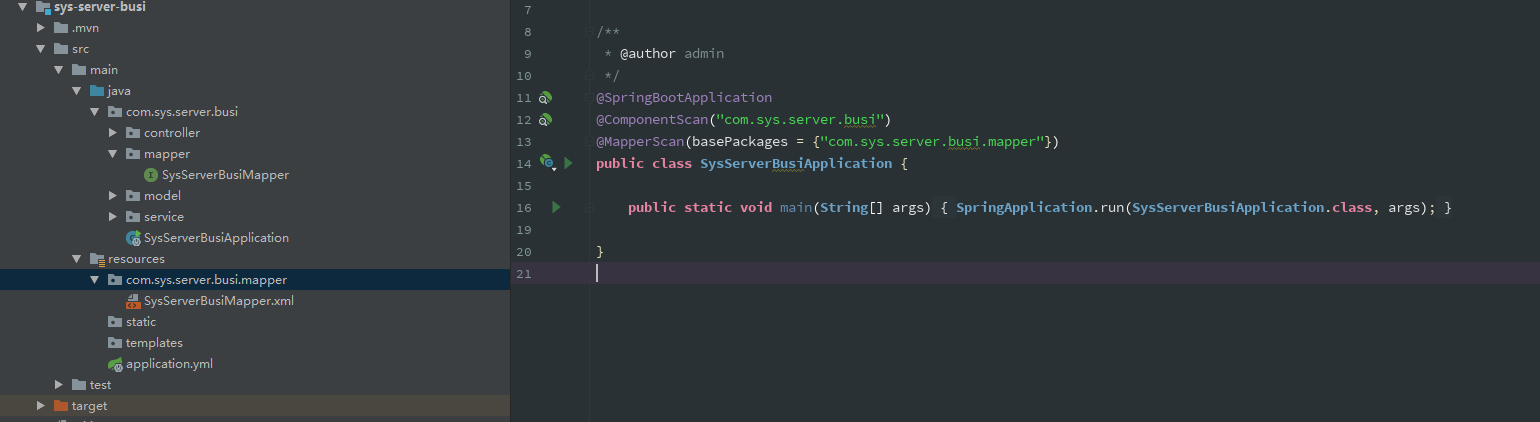This screenshot has height=422, width=1540.
Task: Click the main method name
Action: click(x=796, y=207)
